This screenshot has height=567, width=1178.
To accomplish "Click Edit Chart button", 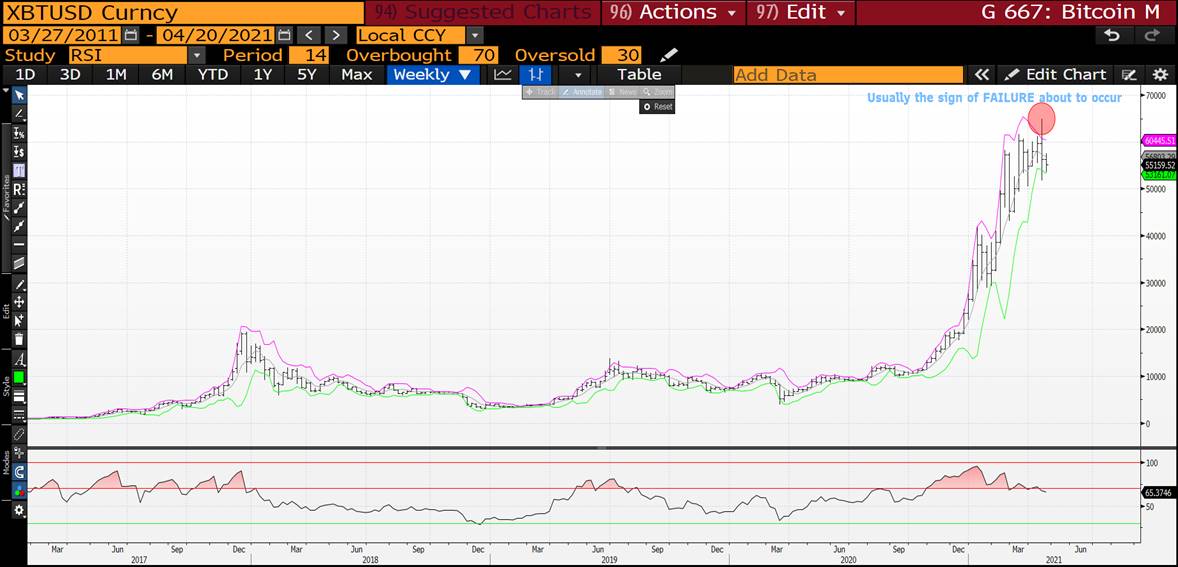I will 1056,74.
